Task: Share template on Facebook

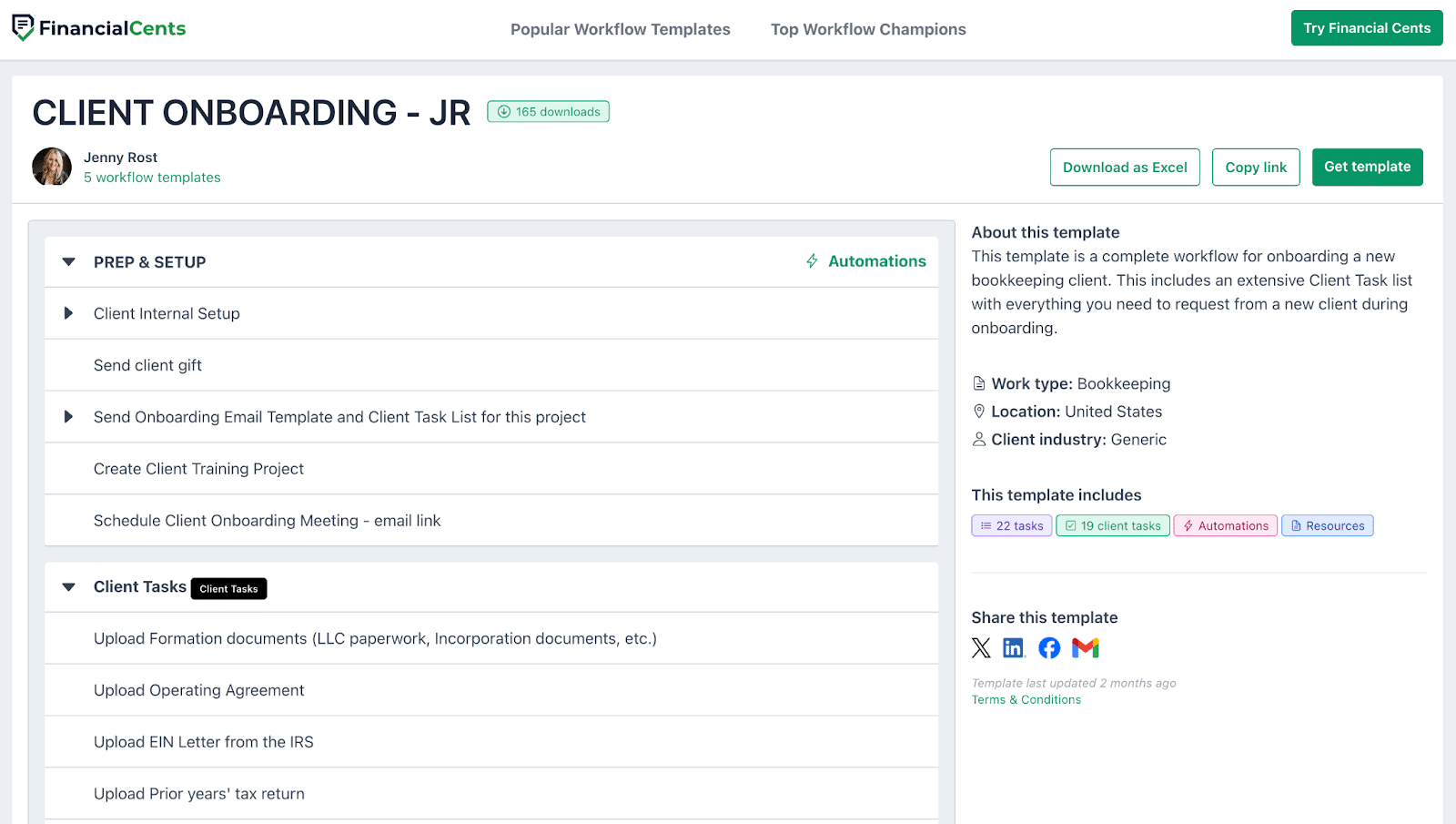Action: point(1049,648)
